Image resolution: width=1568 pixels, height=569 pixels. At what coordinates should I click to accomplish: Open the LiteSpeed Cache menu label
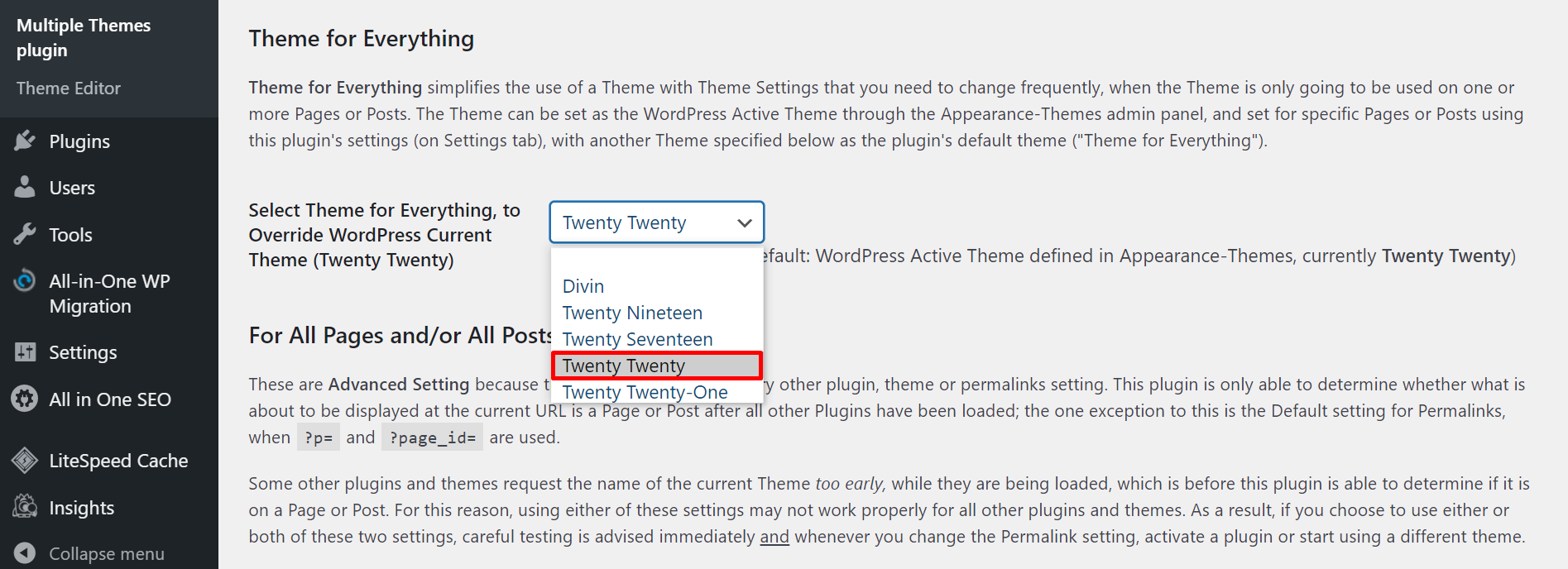118,461
